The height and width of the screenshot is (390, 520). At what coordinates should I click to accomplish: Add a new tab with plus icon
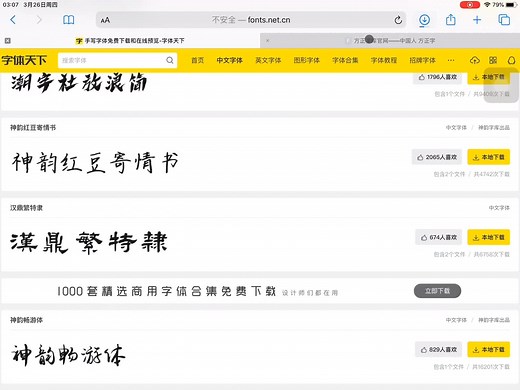[x=477, y=20]
